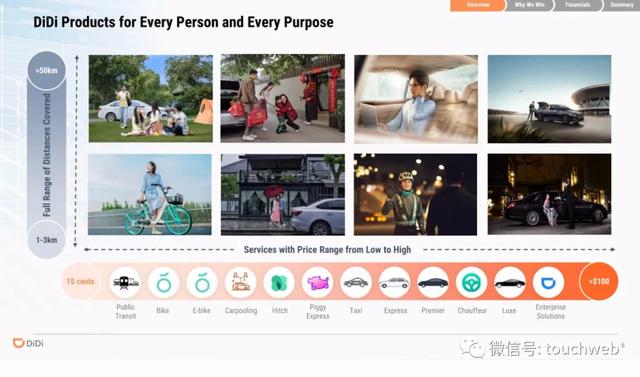
Task: Click the Carpooling text label
Action: [241, 310]
